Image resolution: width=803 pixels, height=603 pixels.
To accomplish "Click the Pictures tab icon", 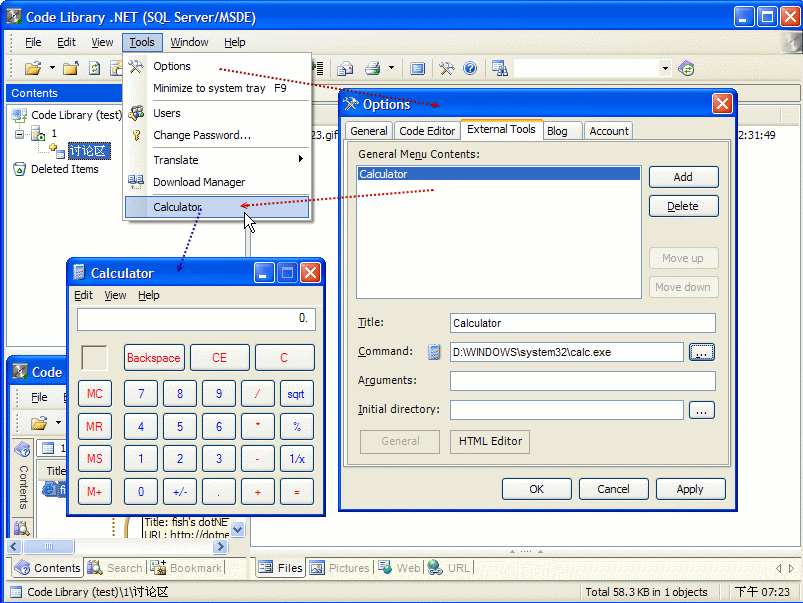I will click(x=317, y=568).
